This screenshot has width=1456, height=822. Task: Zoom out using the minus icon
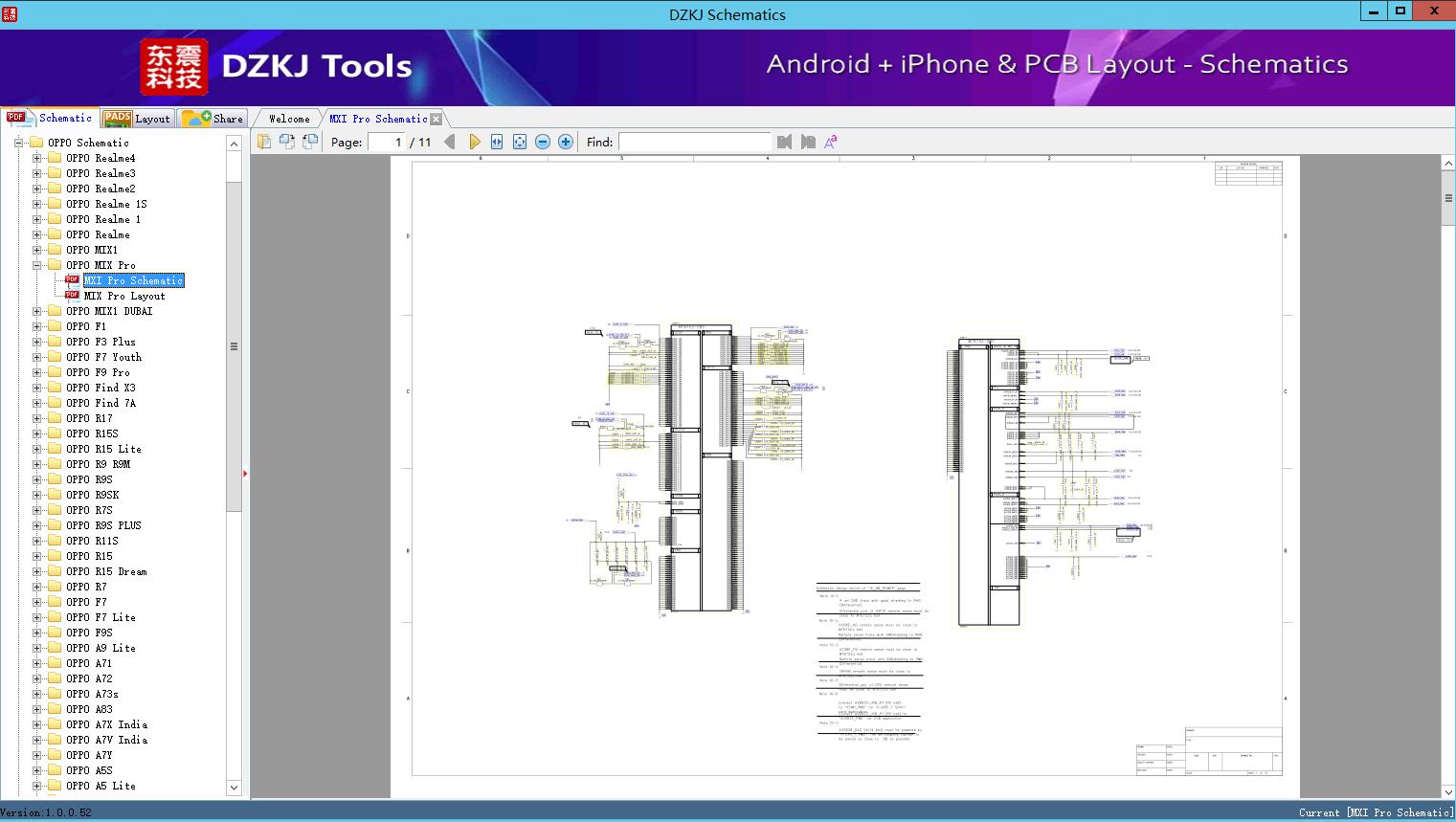pyautogui.click(x=542, y=141)
